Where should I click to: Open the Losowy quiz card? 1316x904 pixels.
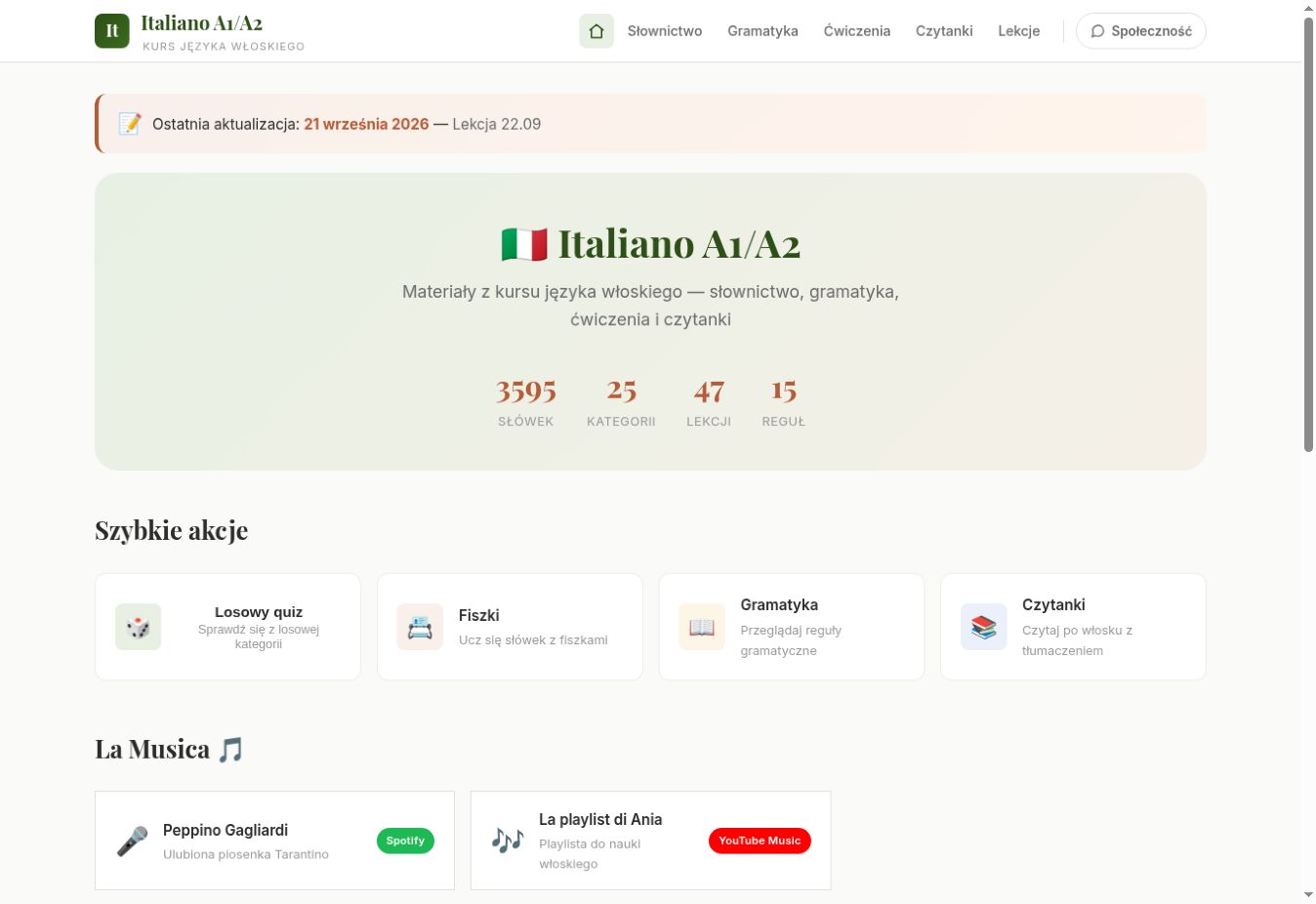click(x=227, y=627)
